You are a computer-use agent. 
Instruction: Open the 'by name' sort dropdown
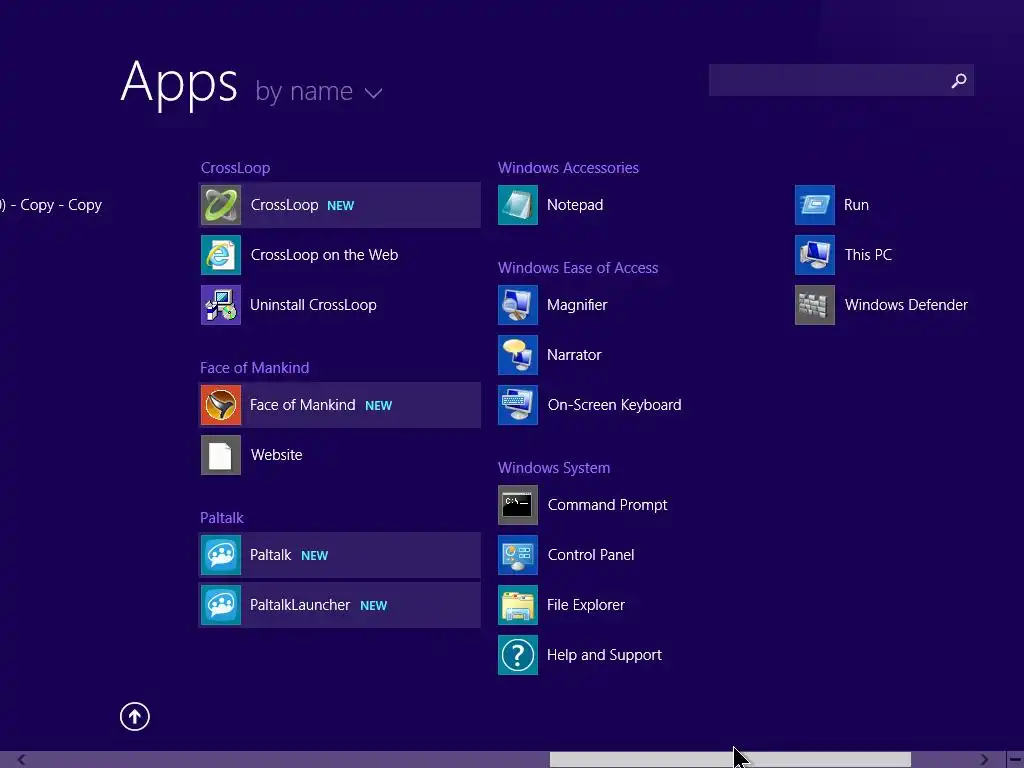(319, 91)
